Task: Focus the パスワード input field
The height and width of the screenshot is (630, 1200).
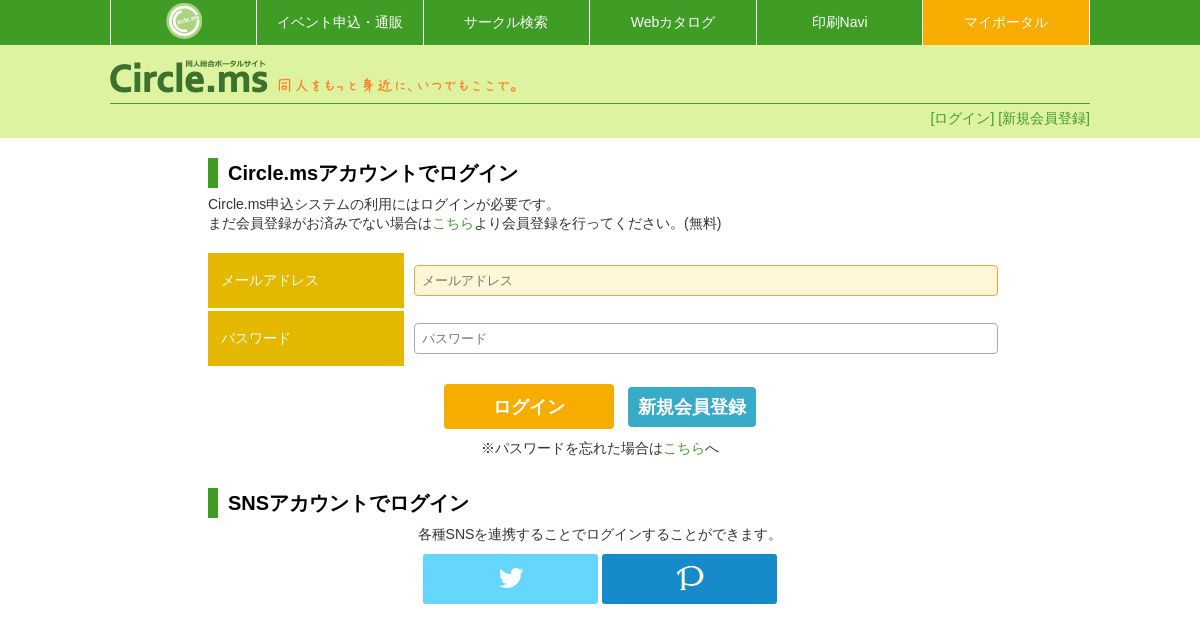Action: click(x=706, y=338)
